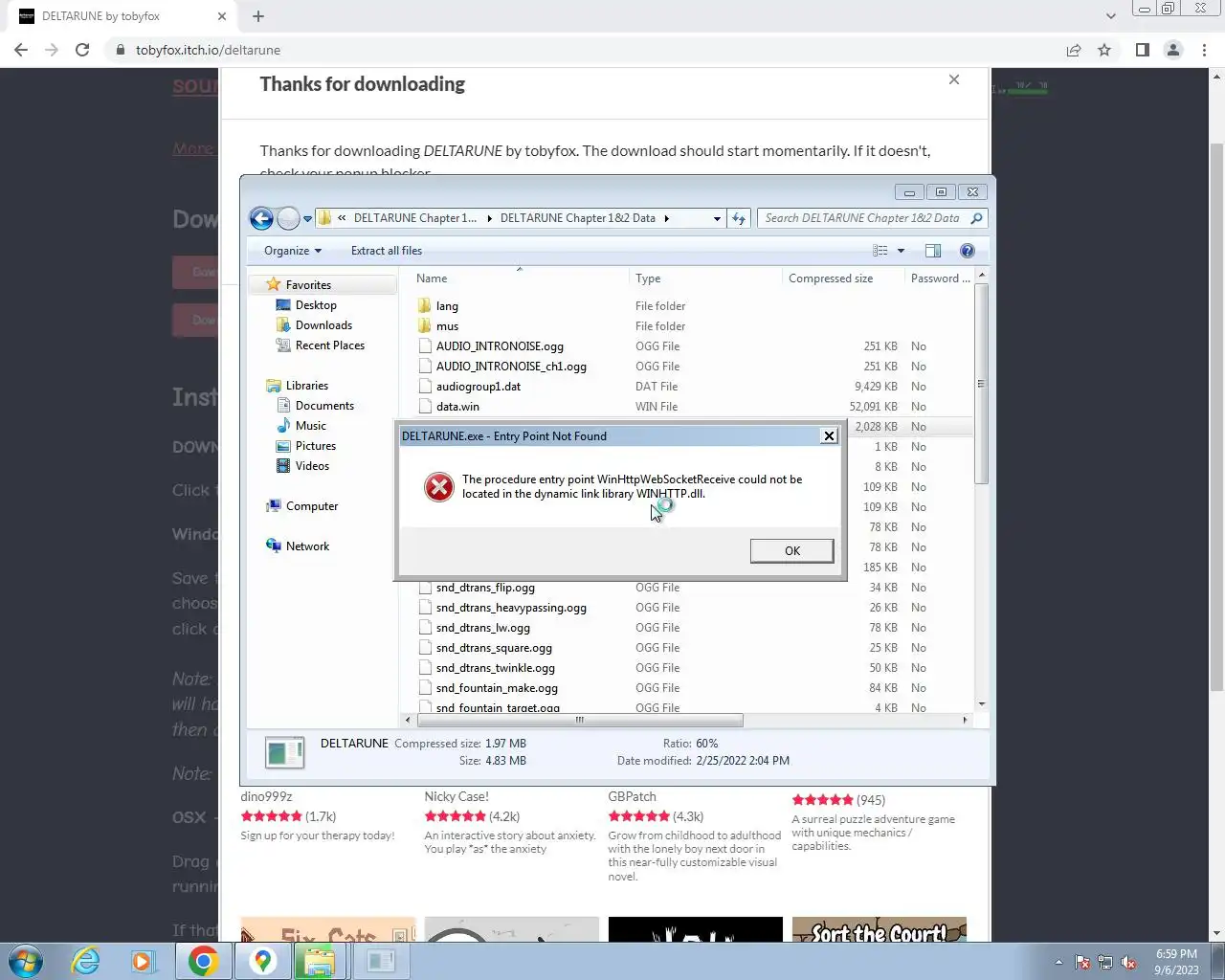The width and height of the screenshot is (1225, 980).
Task: Click DELTARUNE Chapter 1&2 Data breadcrumb
Action: pyautogui.click(x=578, y=218)
